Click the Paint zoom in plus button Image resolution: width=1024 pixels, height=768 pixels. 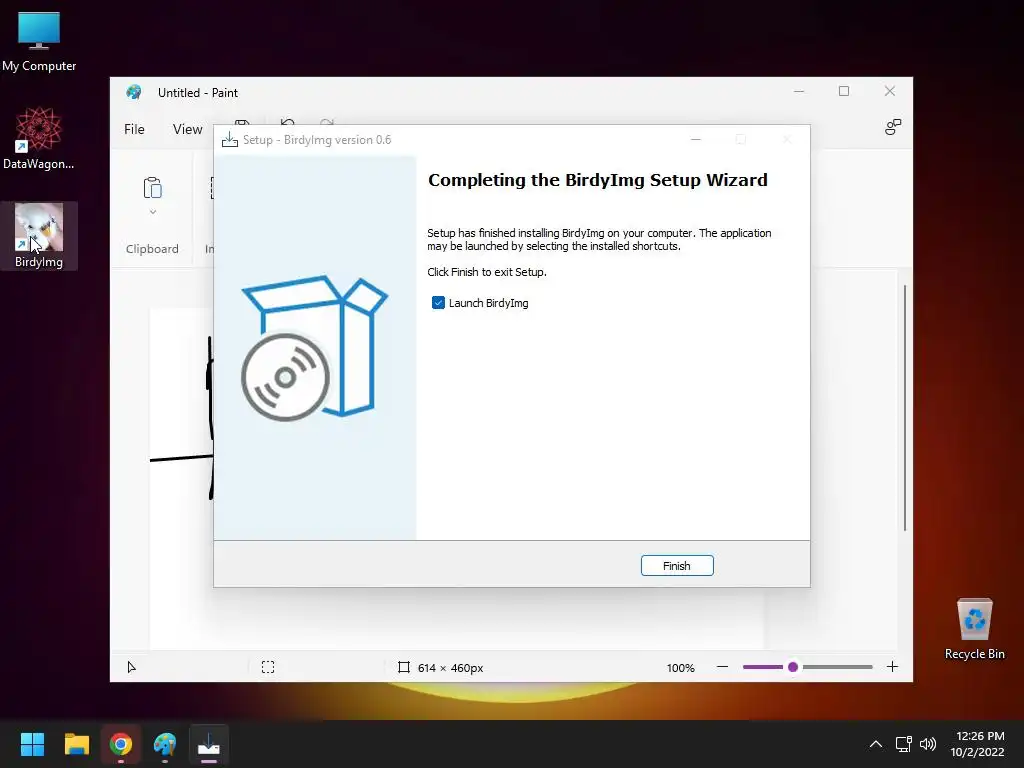(892, 667)
